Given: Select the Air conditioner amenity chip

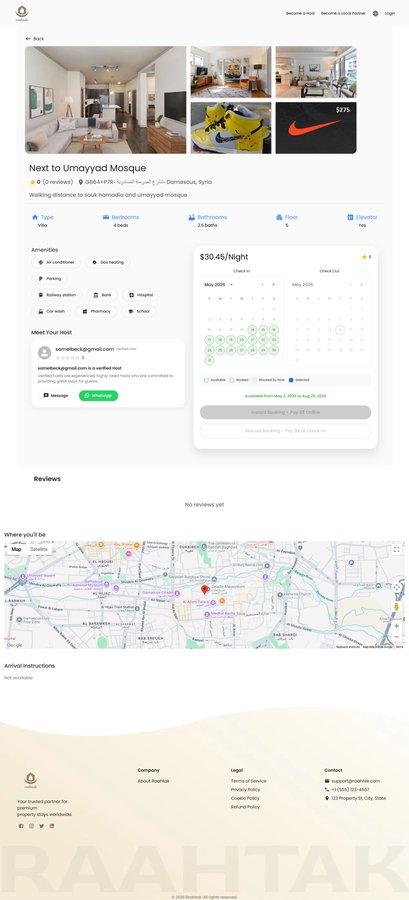Looking at the screenshot, I should click(x=56, y=262).
